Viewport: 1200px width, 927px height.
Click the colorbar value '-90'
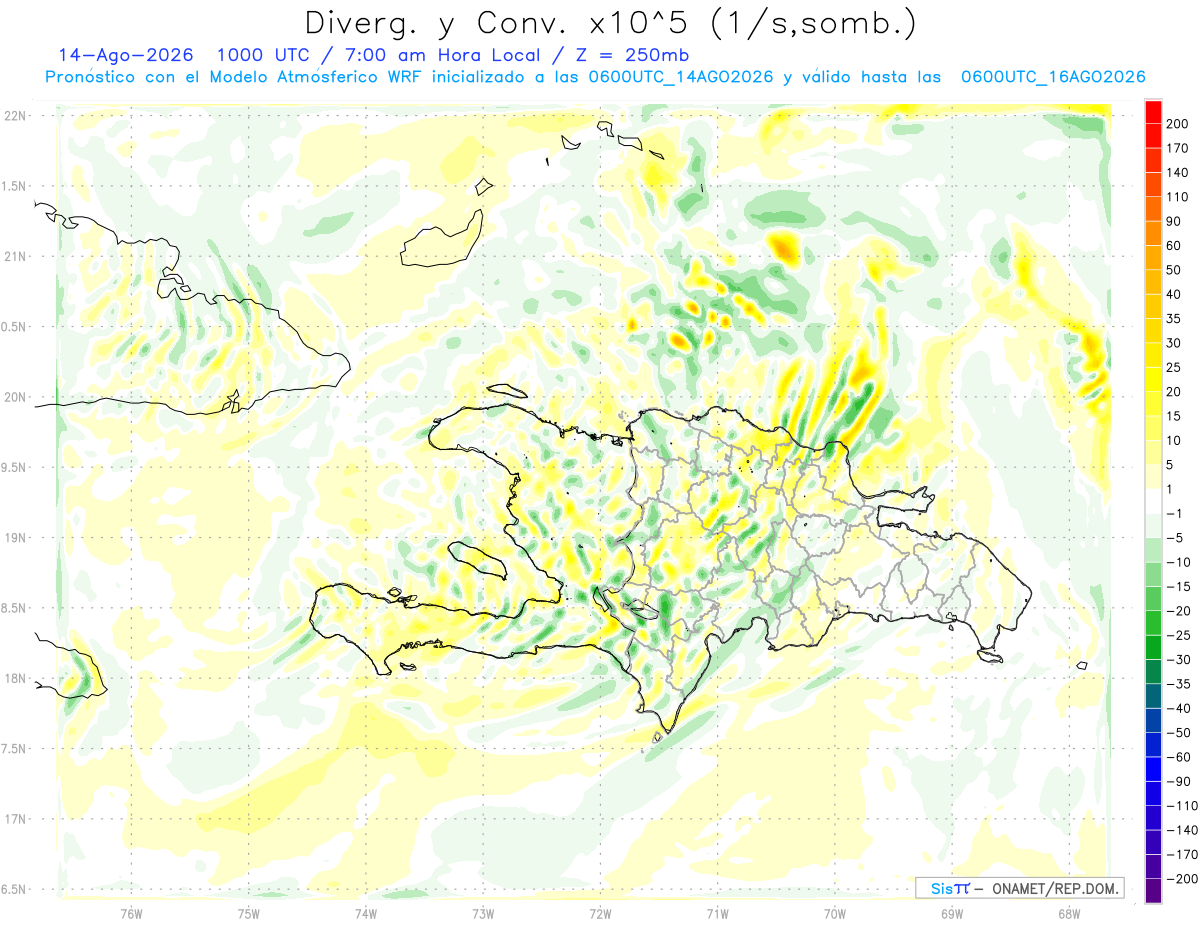point(1178,782)
